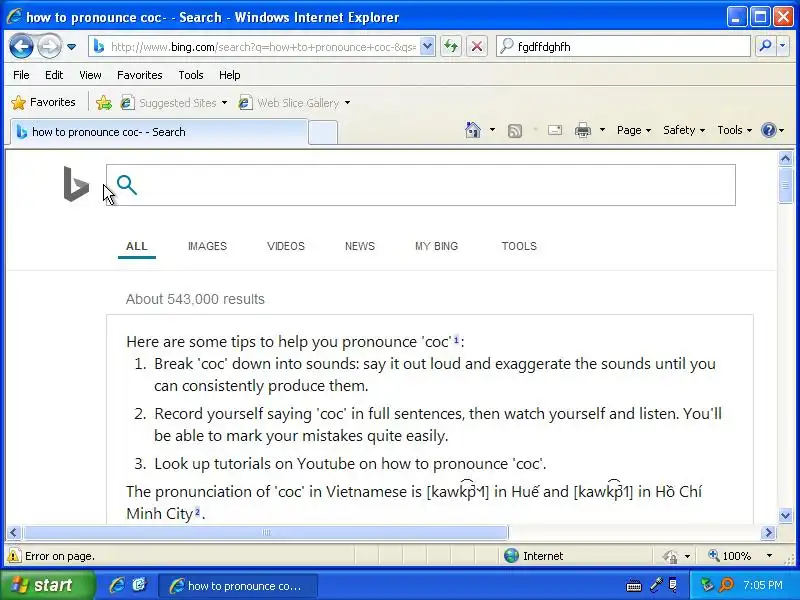
Task: Open the Help menu
Action: pos(230,75)
